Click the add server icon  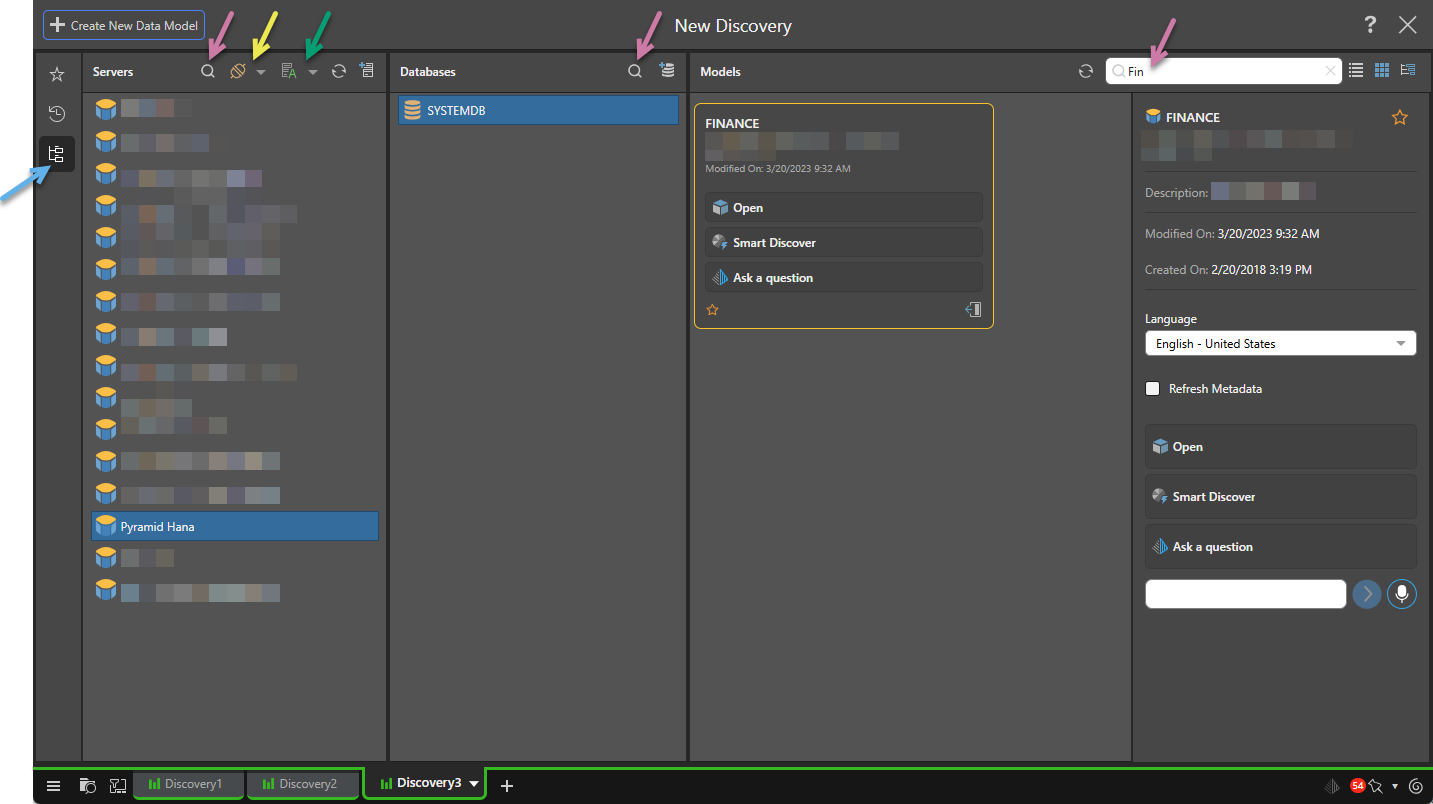click(367, 71)
